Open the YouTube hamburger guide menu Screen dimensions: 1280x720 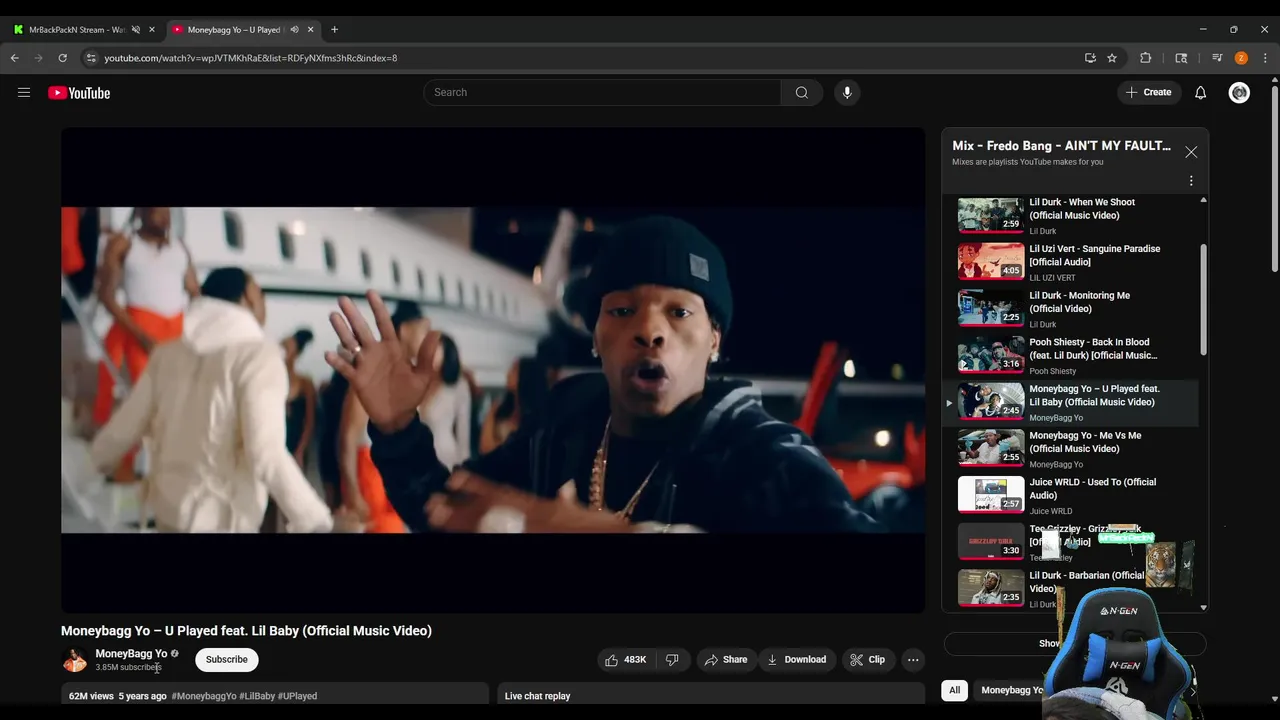point(24,93)
